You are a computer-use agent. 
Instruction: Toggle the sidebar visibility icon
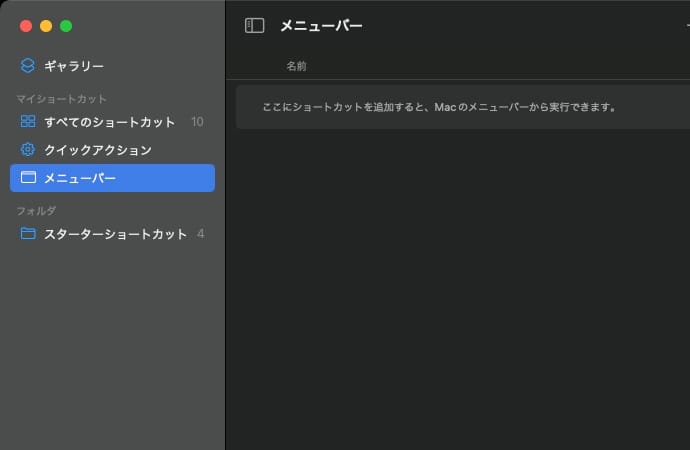point(254,26)
